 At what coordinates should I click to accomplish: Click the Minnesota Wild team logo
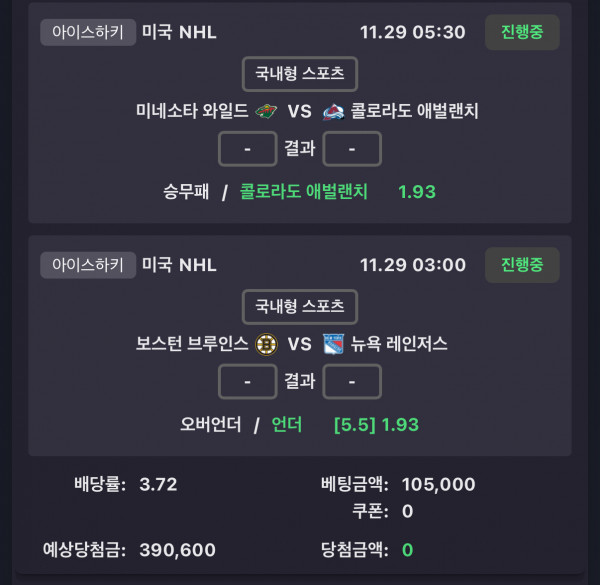[265, 111]
